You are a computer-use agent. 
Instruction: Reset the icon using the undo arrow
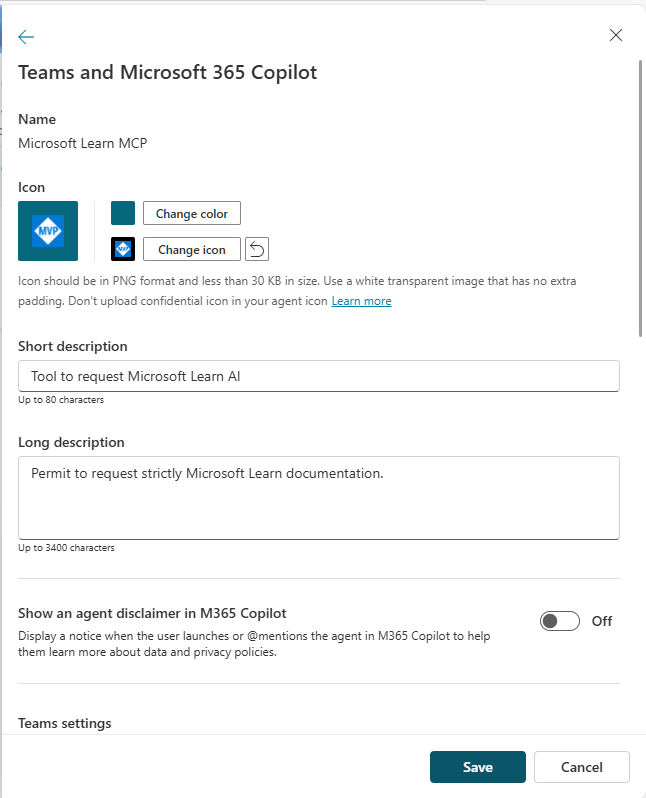(x=257, y=249)
